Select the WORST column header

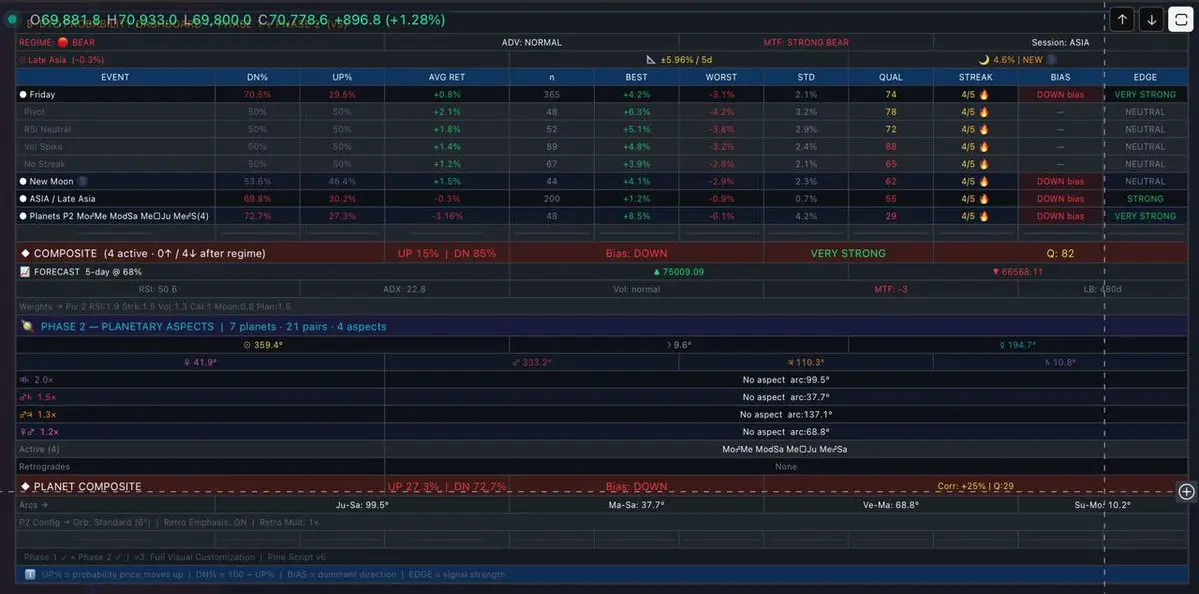click(721, 77)
